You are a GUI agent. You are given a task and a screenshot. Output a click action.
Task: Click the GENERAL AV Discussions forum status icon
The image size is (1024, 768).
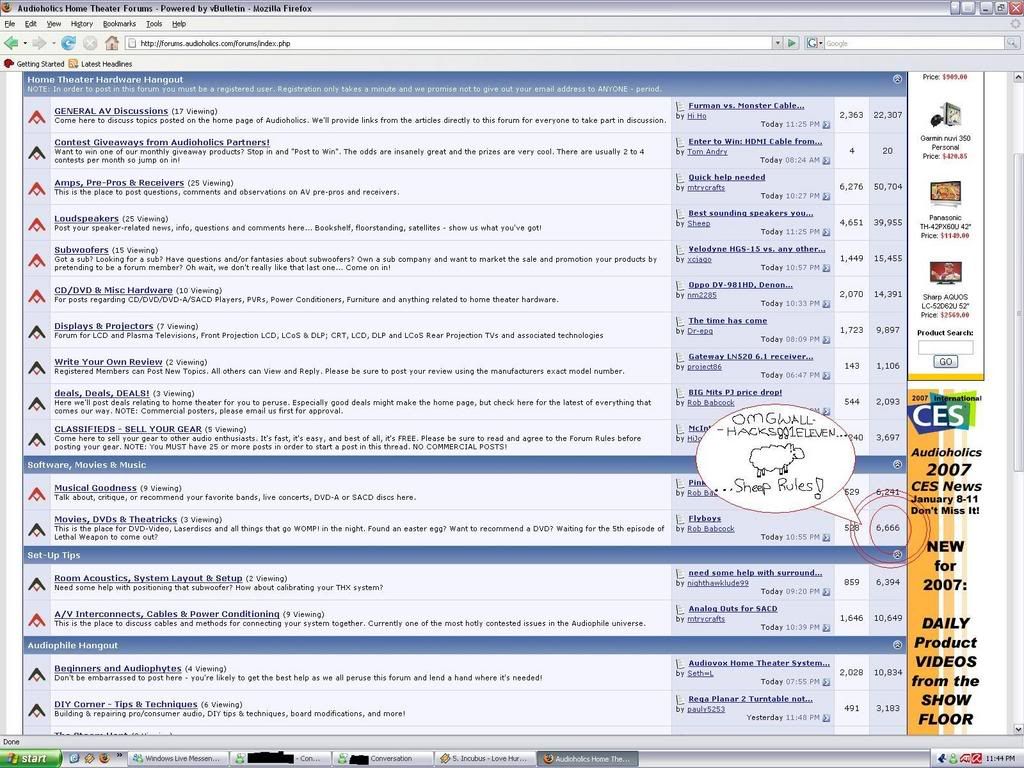pos(37,117)
